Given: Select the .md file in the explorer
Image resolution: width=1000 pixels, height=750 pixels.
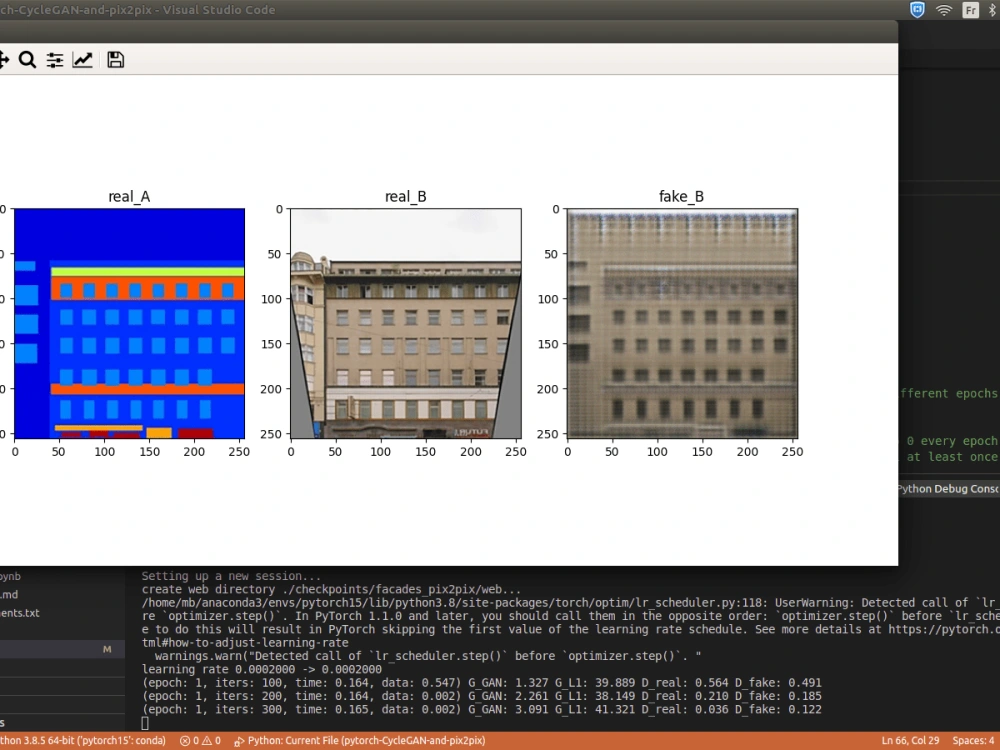Looking at the screenshot, I should [x=9, y=594].
